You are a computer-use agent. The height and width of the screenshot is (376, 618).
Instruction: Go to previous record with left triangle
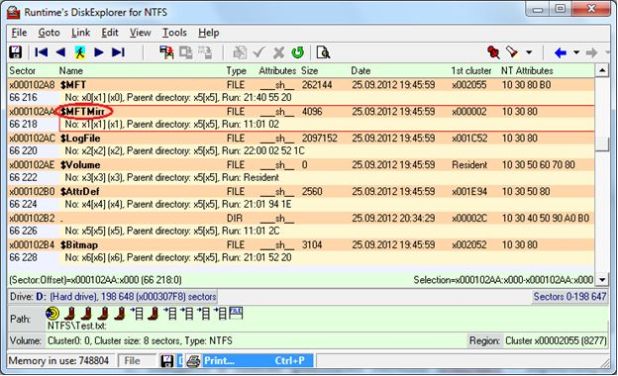[60, 52]
